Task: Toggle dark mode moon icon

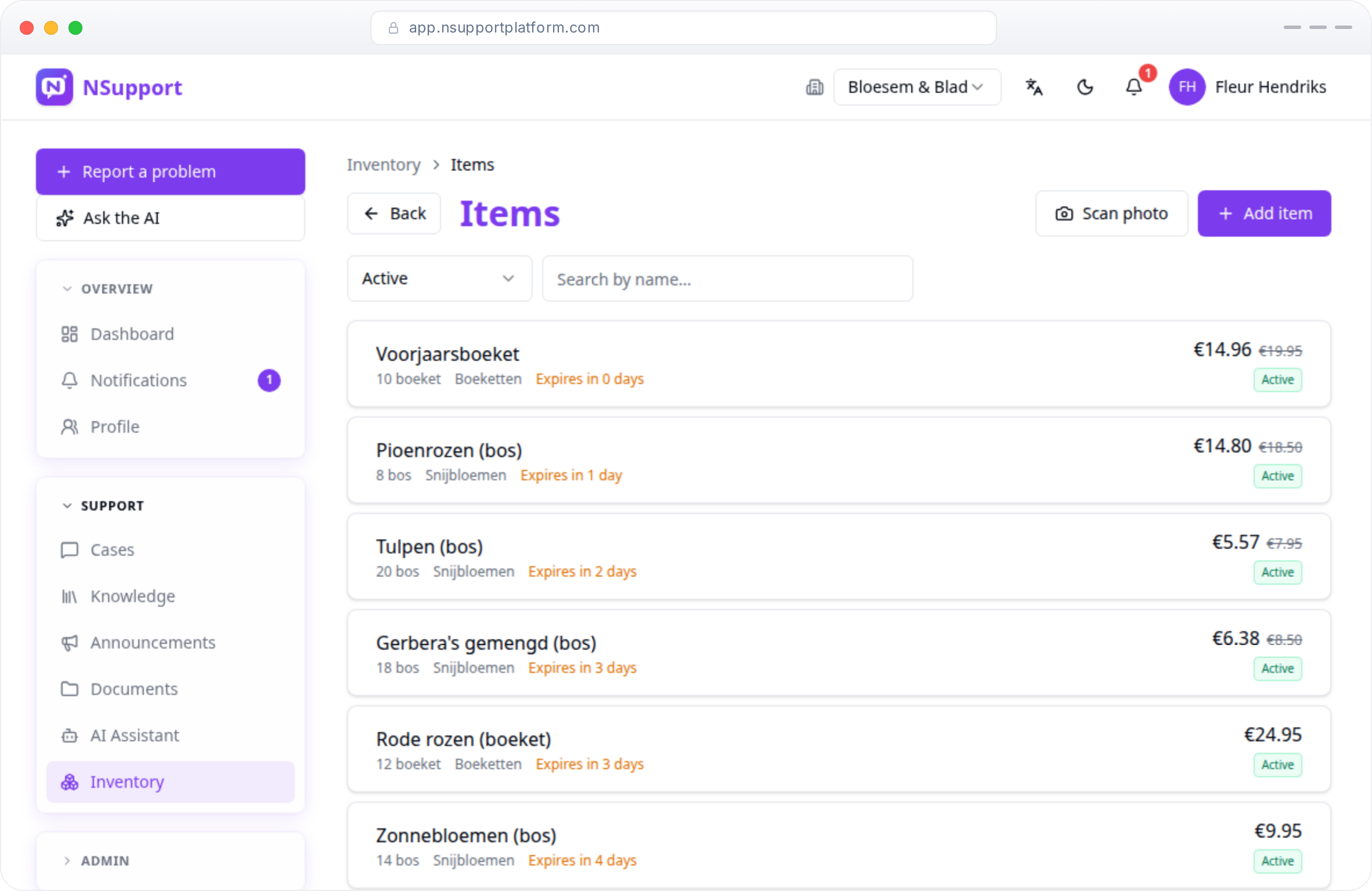Action: [1085, 87]
